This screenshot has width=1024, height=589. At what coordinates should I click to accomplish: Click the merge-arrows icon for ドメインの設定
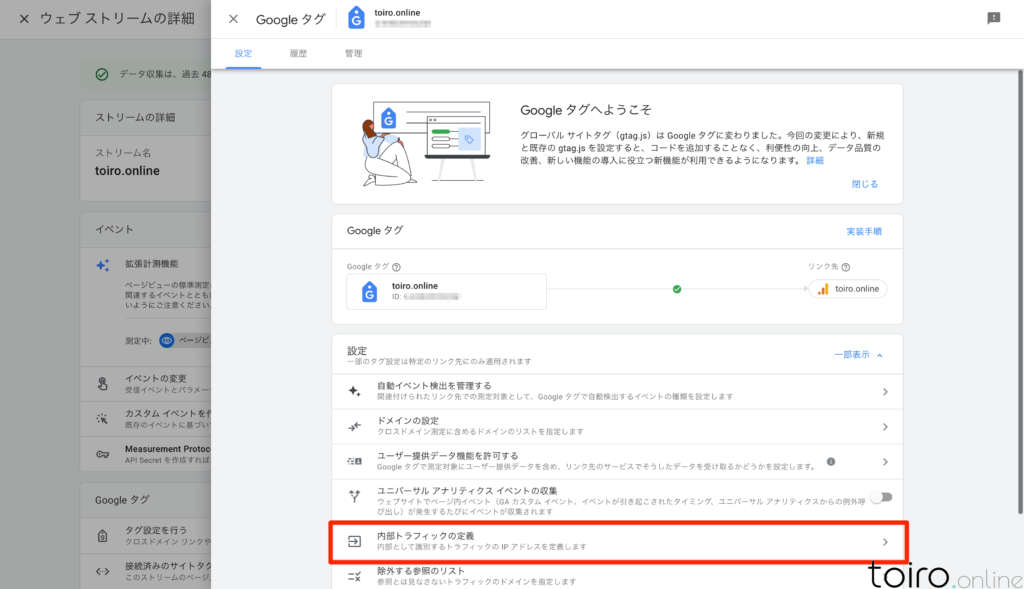pos(354,426)
